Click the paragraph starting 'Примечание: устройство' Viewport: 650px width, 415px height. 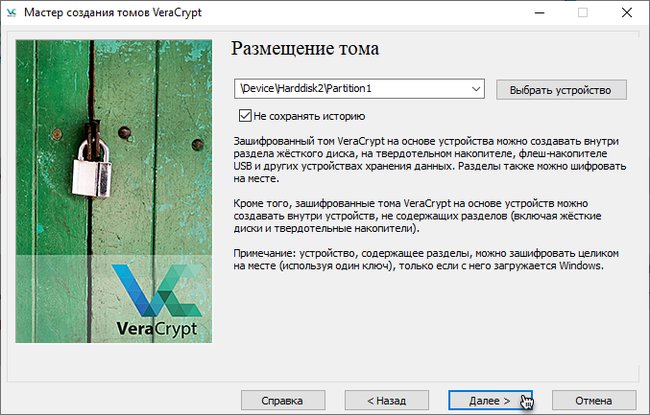coord(426,259)
